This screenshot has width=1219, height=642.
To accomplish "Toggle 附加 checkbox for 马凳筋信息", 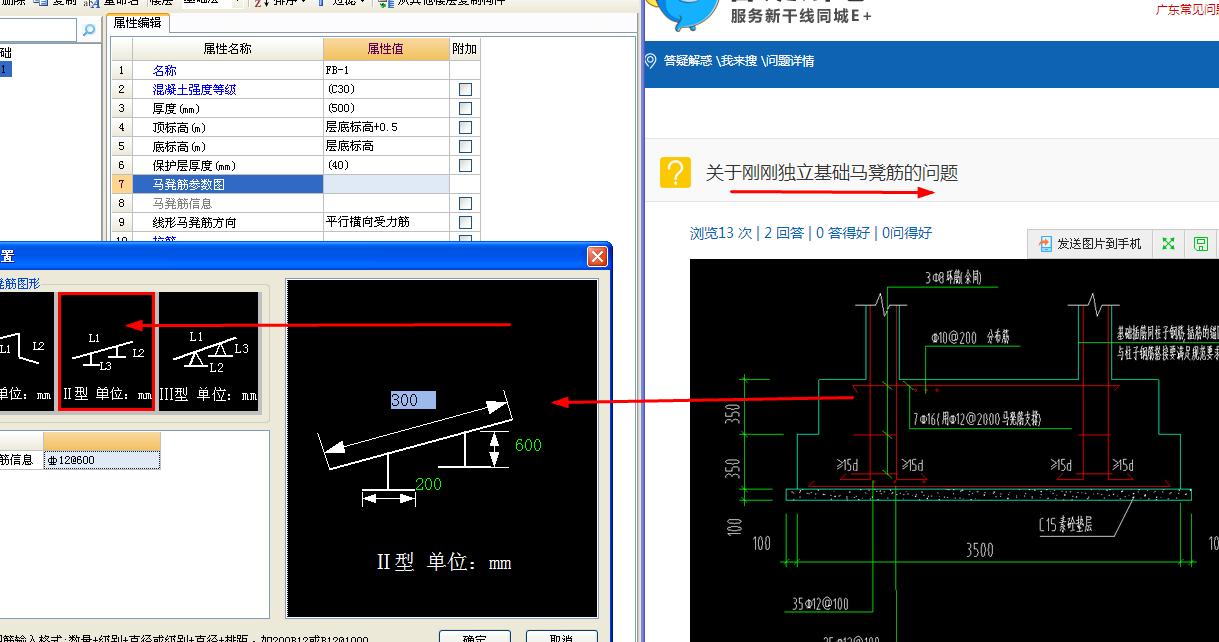I will coord(465,204).
